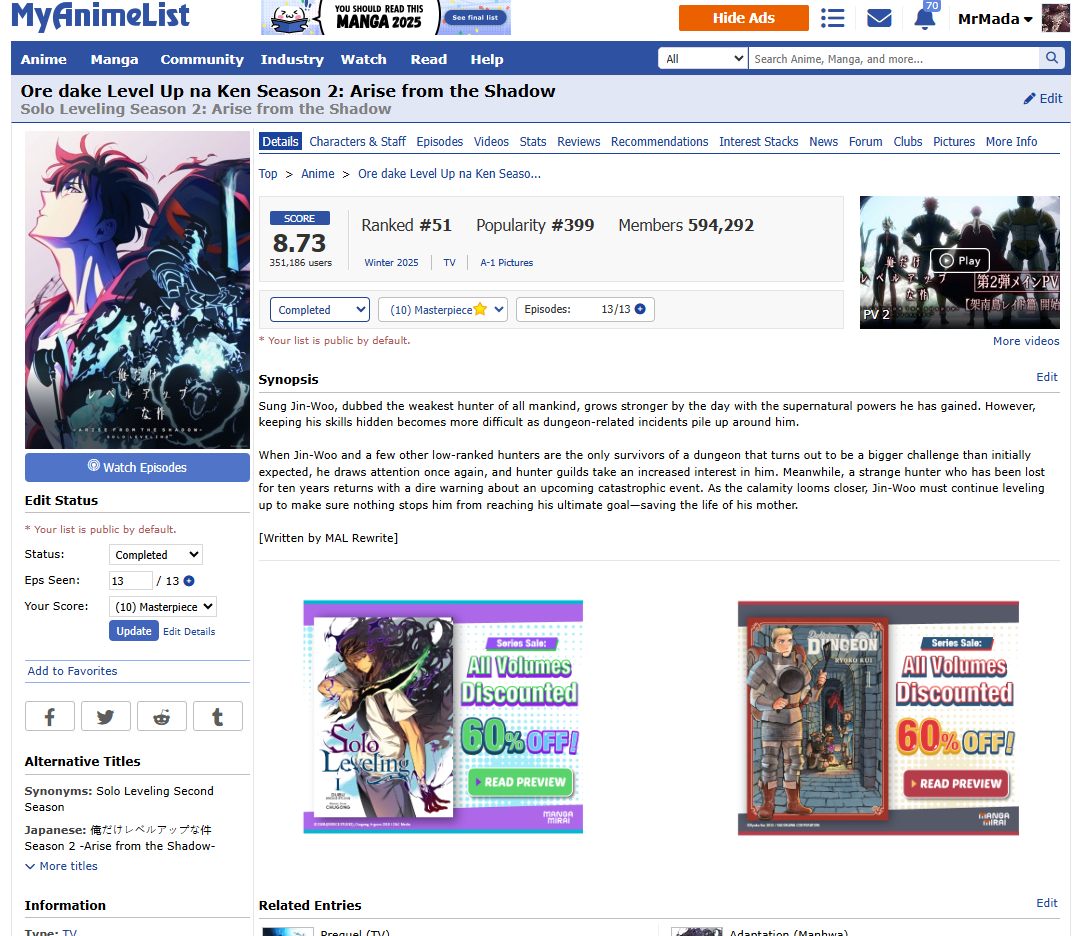Focus the Search Anime, Manga search field
Image resolution: width=1091 pixels, height=936 pixels.
(894, 58)
